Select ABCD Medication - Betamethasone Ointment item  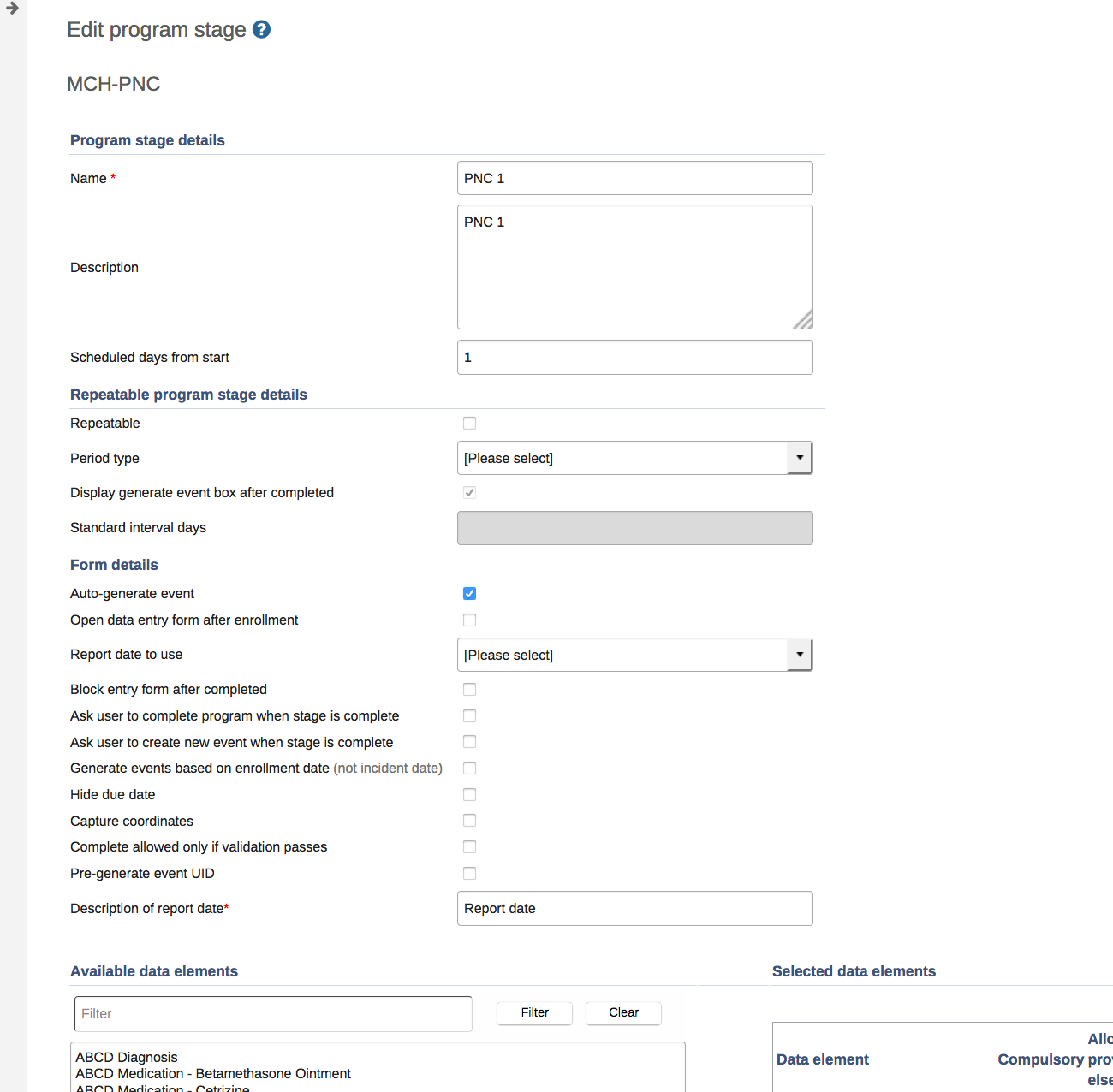213,1073
